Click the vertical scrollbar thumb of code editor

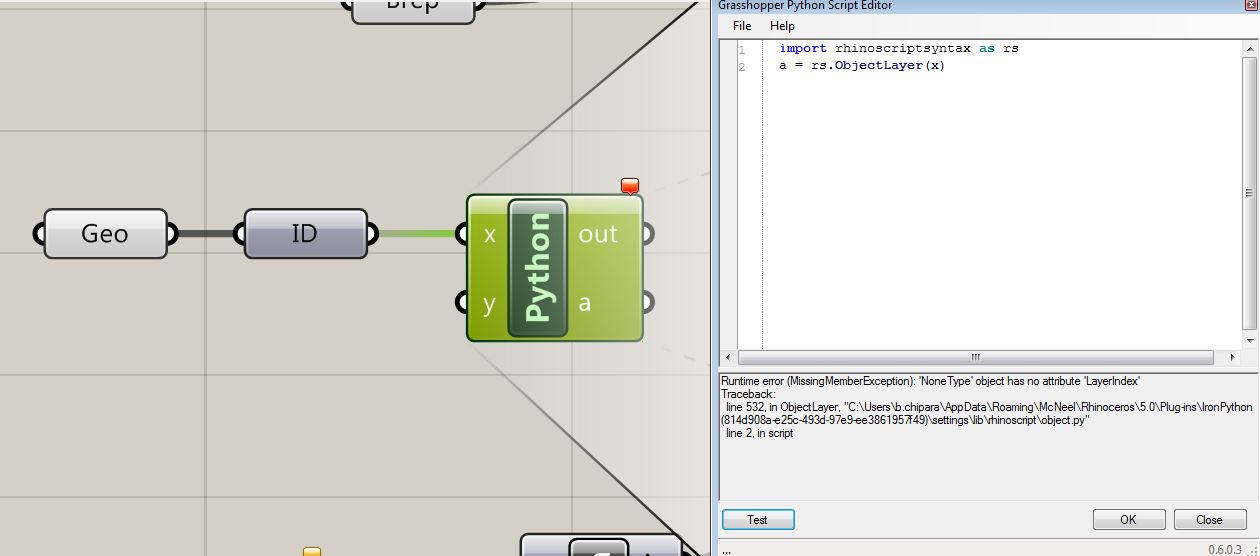pos(1249,192)
